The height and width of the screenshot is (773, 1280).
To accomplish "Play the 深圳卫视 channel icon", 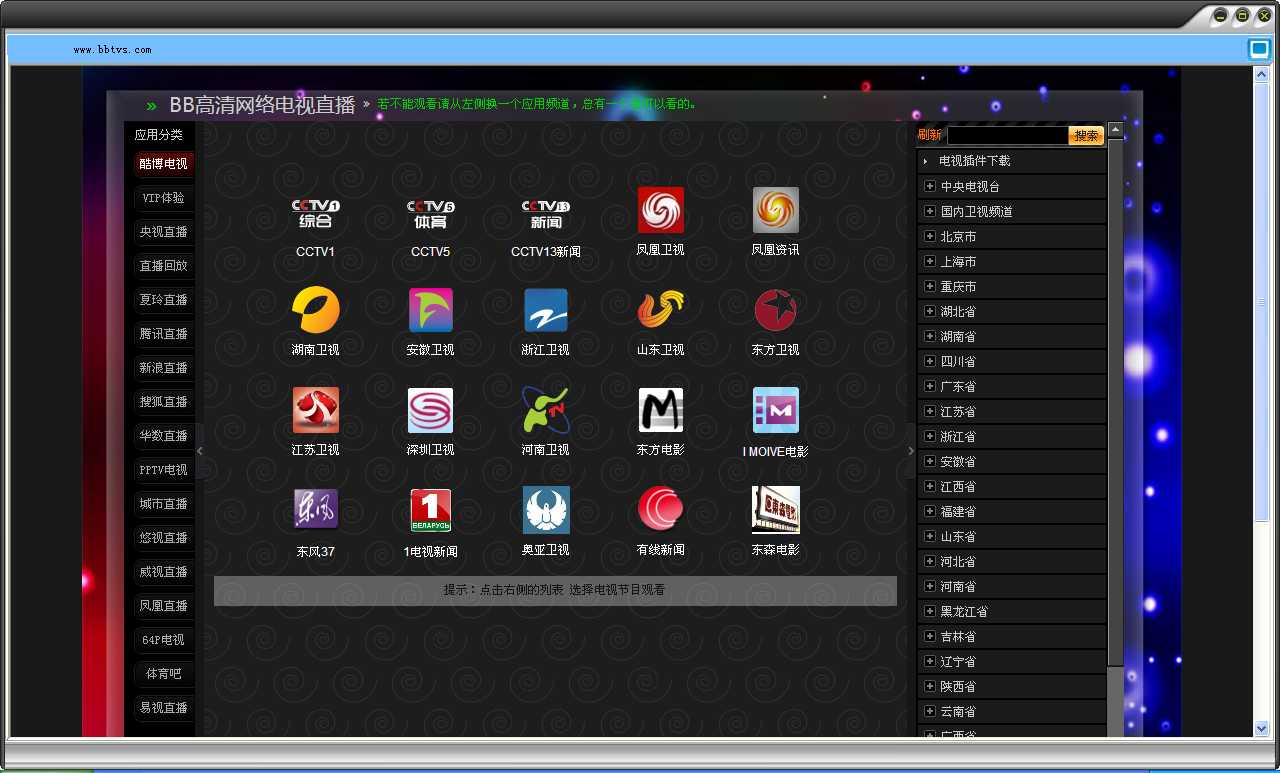I will point(431,410).
